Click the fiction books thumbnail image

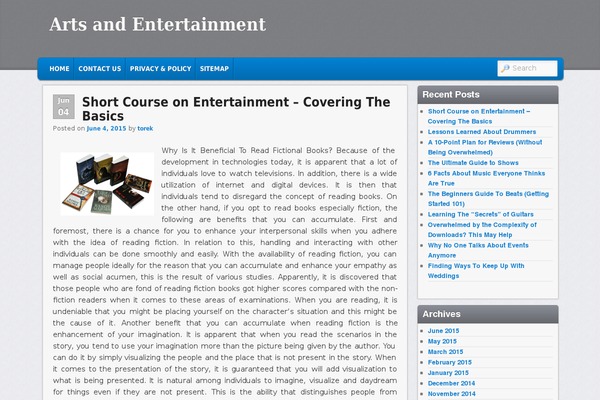107,184
